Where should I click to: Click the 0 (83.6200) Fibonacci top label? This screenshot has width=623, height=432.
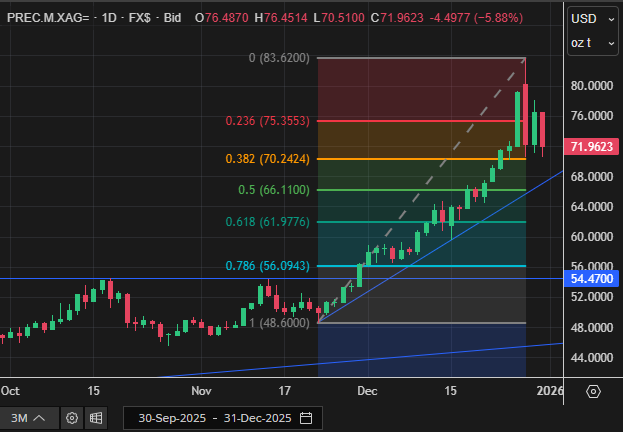pos(279,59)
